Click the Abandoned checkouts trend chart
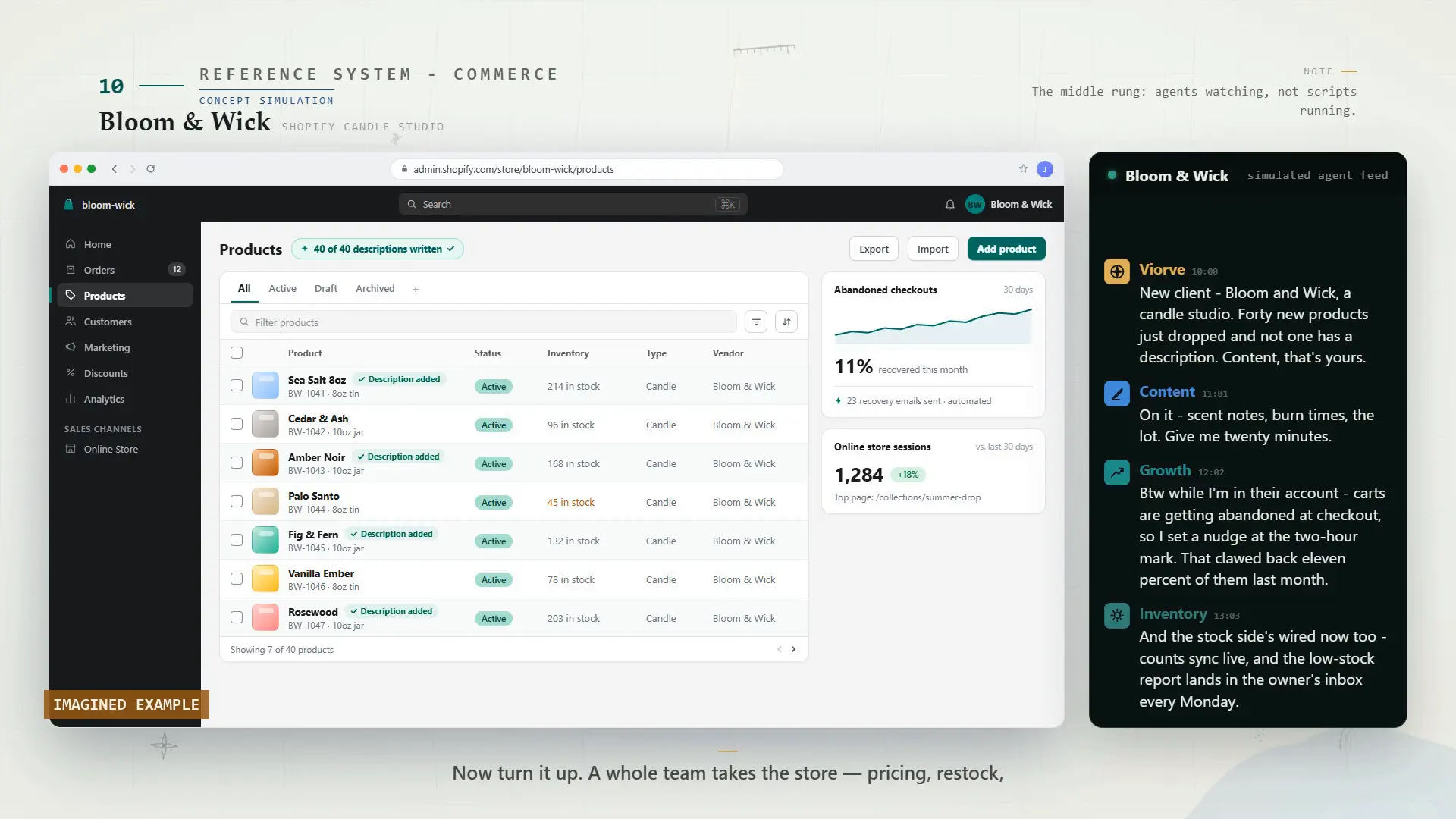The width and height of the screenshot is (1456, 819). (934, 325)
